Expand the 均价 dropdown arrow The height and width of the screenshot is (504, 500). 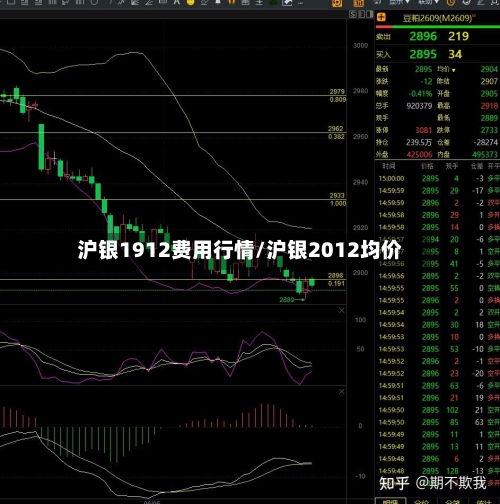point(454,70)
